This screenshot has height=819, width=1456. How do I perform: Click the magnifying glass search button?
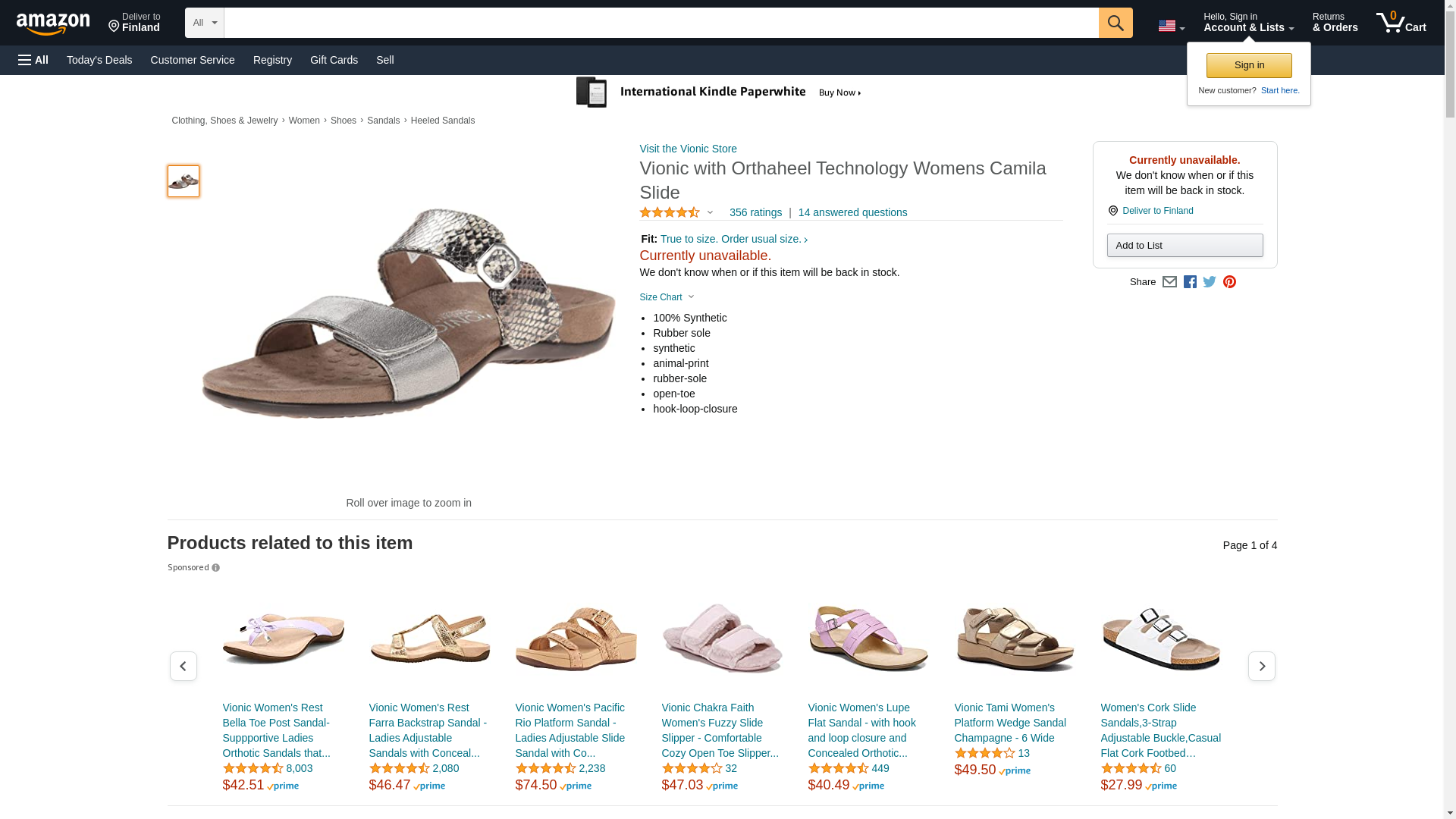pos(1115,23)
